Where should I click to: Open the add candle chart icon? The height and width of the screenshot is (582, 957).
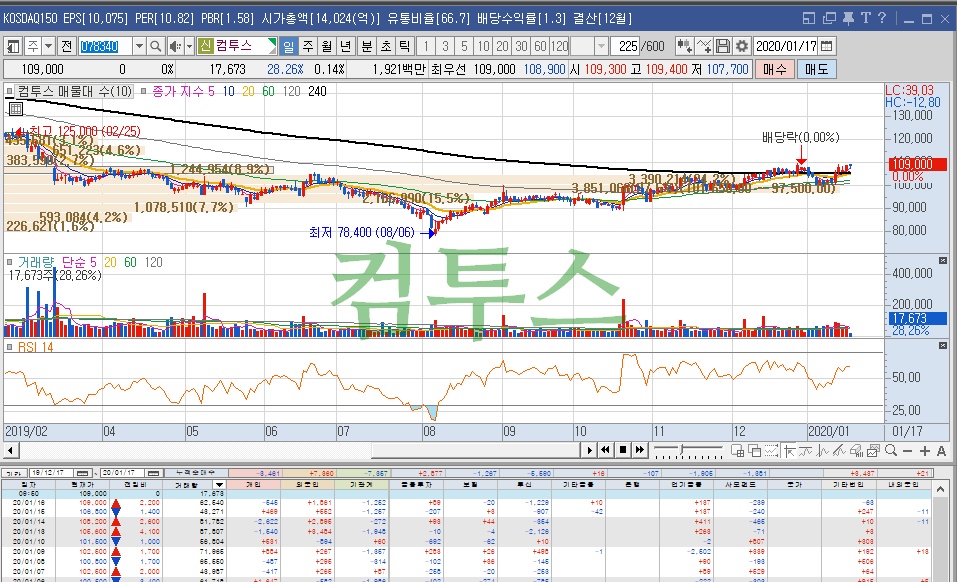pyautogui.click(x=684, y=46)
